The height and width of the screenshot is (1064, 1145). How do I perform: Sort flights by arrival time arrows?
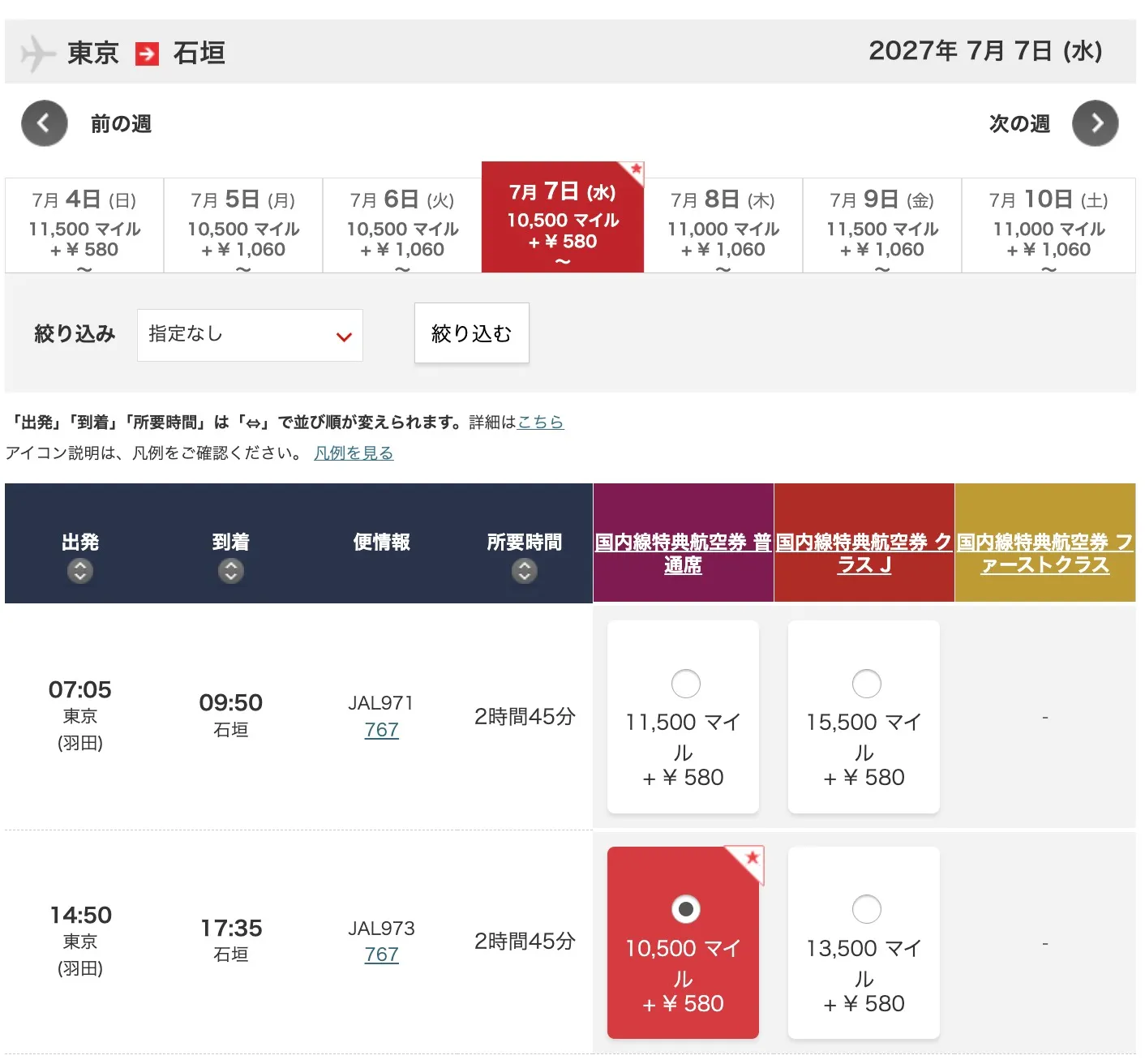(x=231, y=571)
